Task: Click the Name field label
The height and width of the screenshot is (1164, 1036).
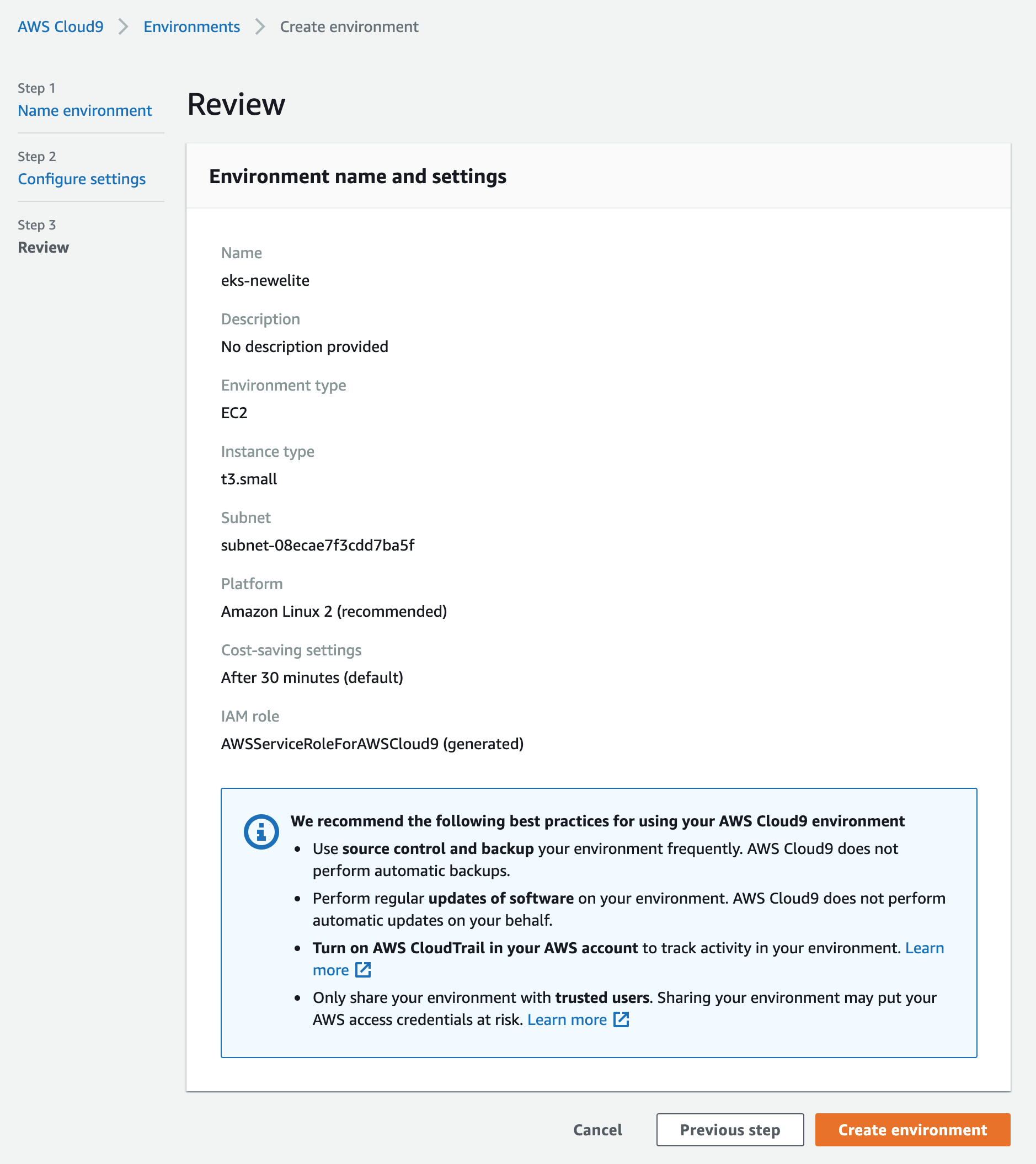Action: (242, 253)
